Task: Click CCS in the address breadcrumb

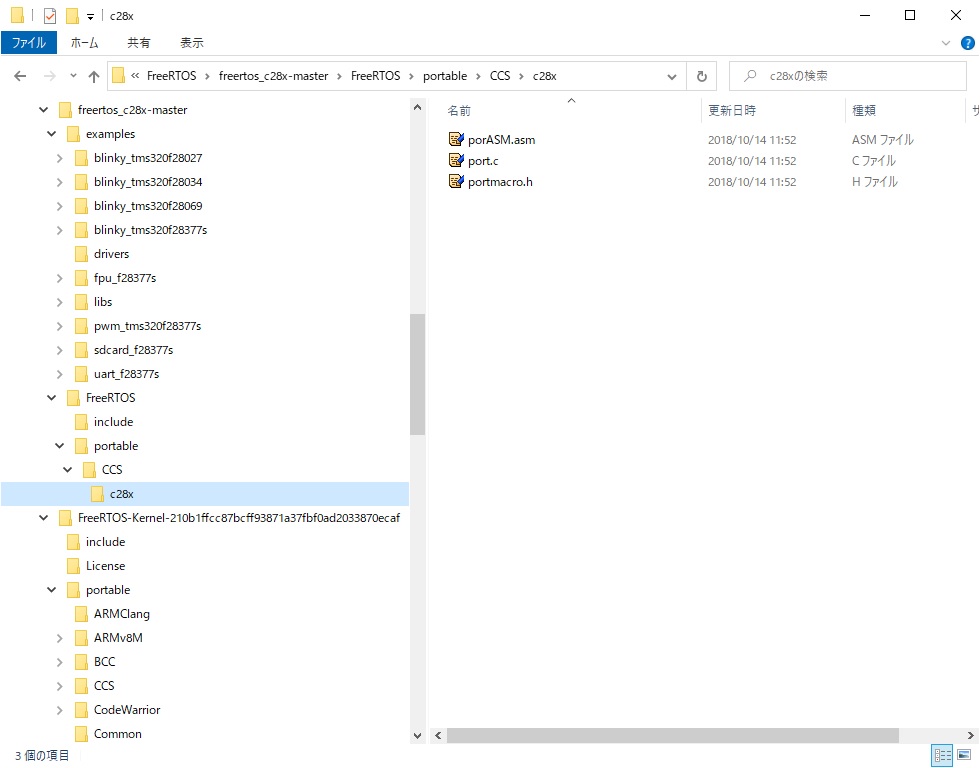Action: (500, 76)
